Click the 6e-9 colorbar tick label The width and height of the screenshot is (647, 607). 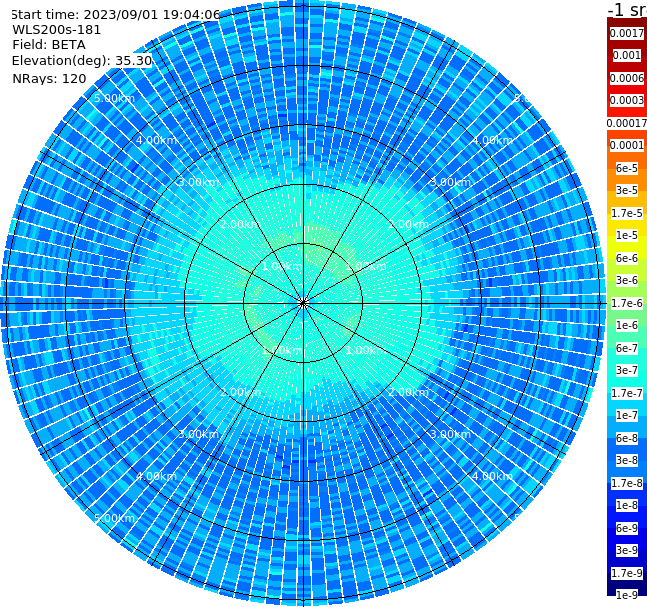coord(627,528)
